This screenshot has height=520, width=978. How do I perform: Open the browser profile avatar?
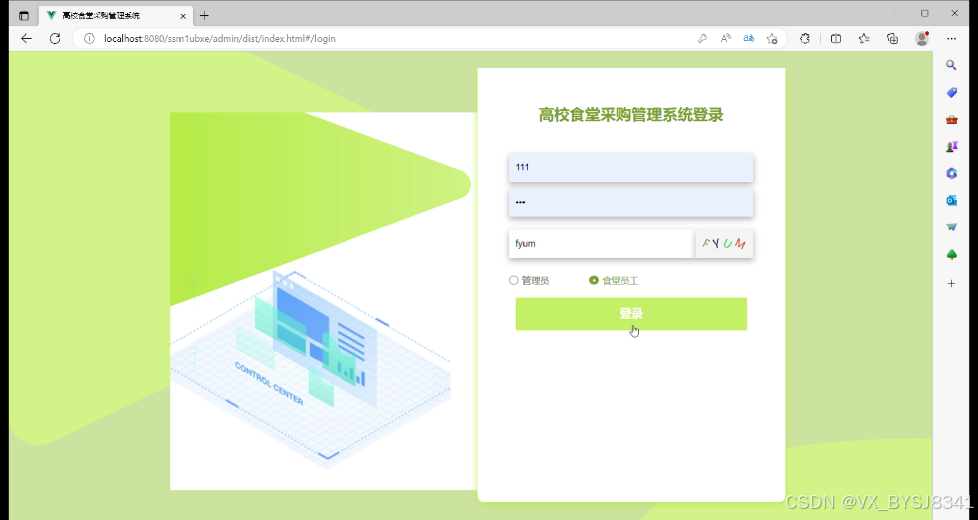click(x=922, y=39)
